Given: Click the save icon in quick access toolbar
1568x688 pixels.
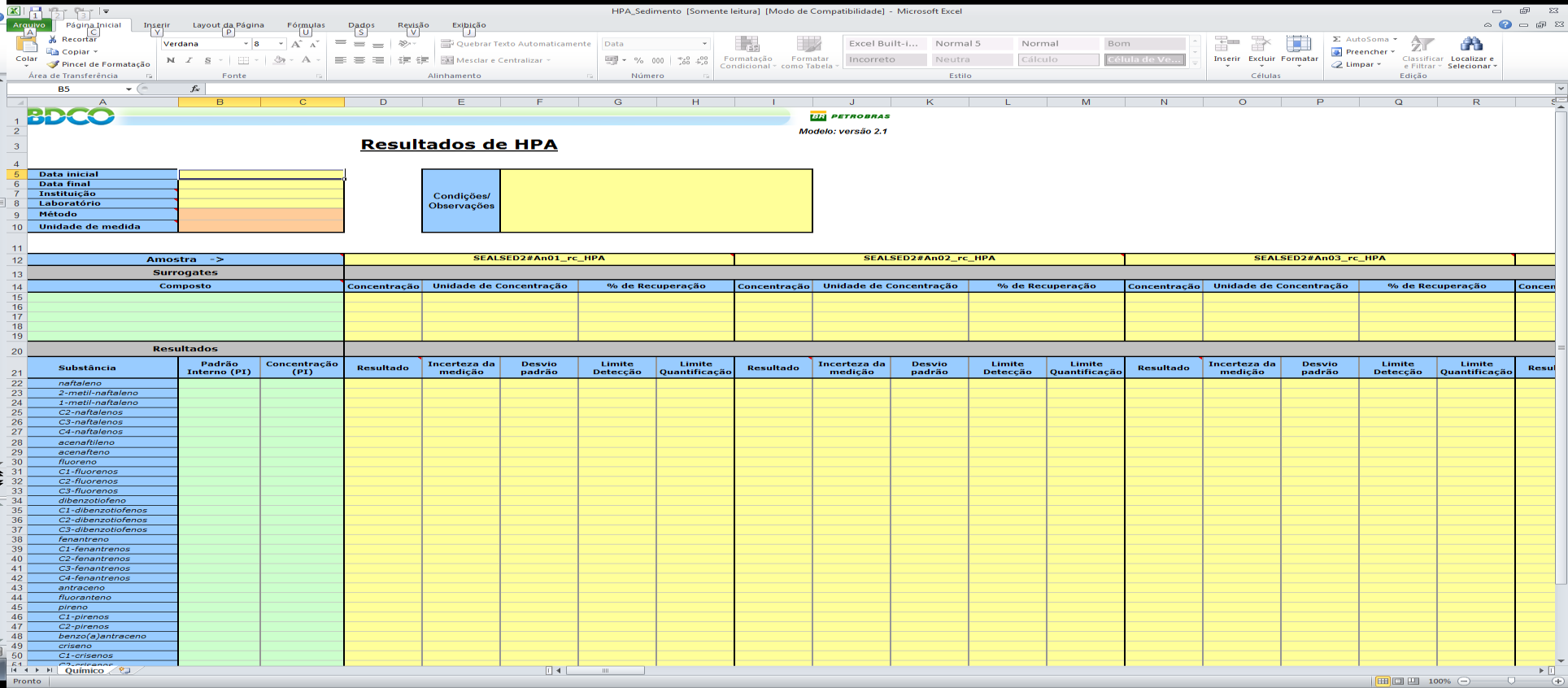Looking at the screenshot, I should click(x=36, y=11).
